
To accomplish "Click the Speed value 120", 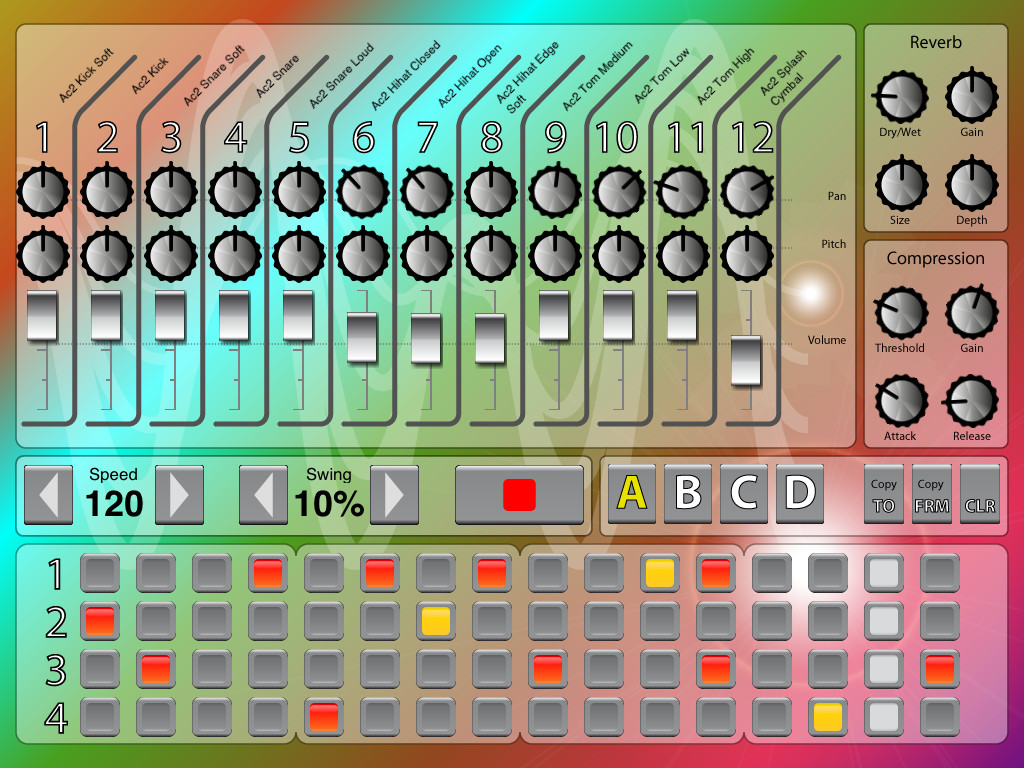I will (x=114, y=504).
